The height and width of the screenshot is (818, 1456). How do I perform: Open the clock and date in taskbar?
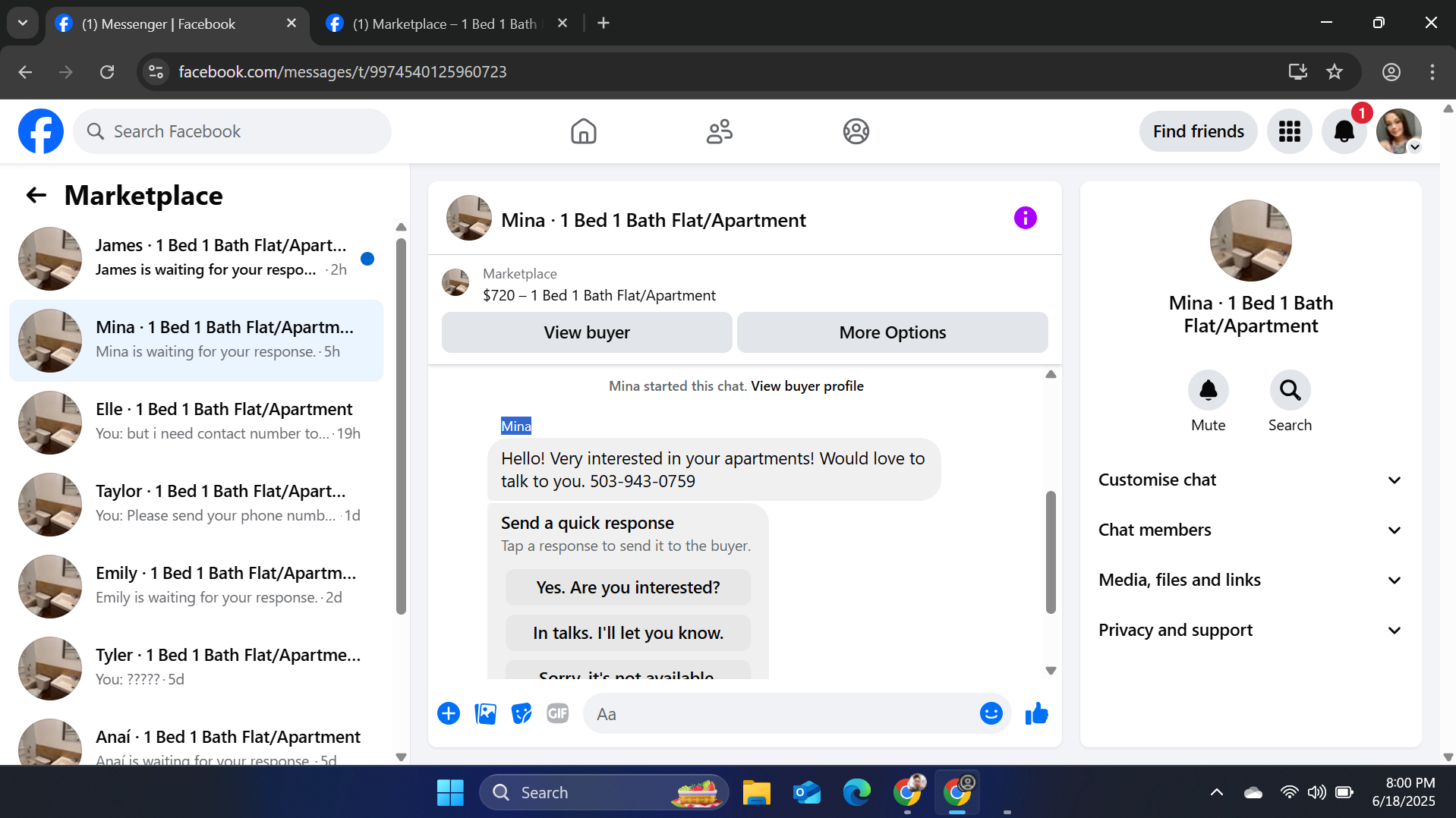(1404, 793)
